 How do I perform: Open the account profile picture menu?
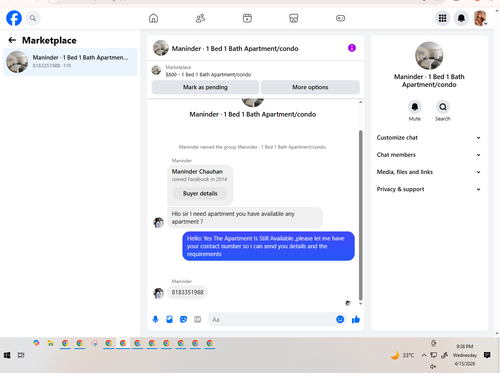point(480,18)
